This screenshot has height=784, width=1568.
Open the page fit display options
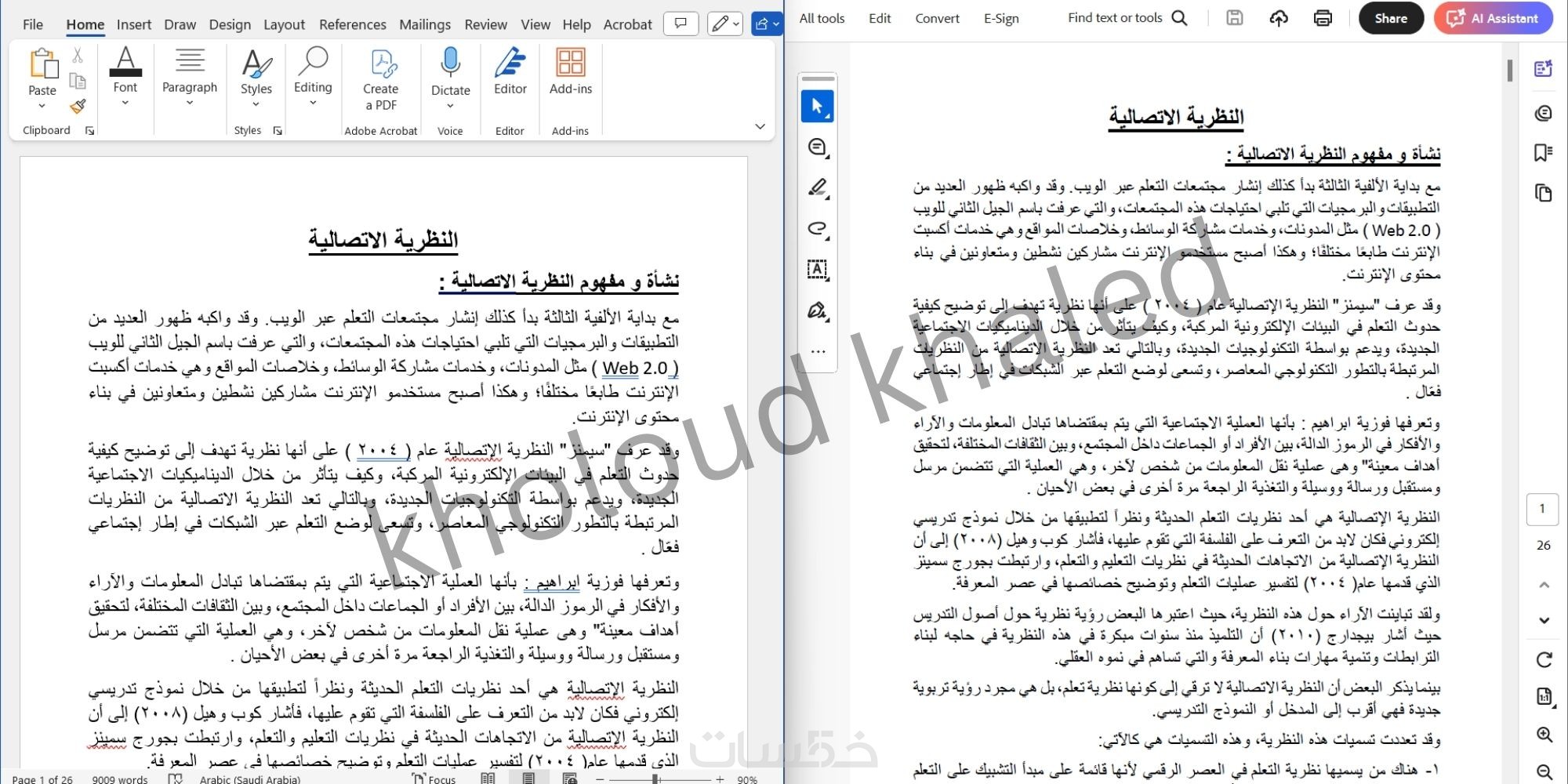point(1544,696)
